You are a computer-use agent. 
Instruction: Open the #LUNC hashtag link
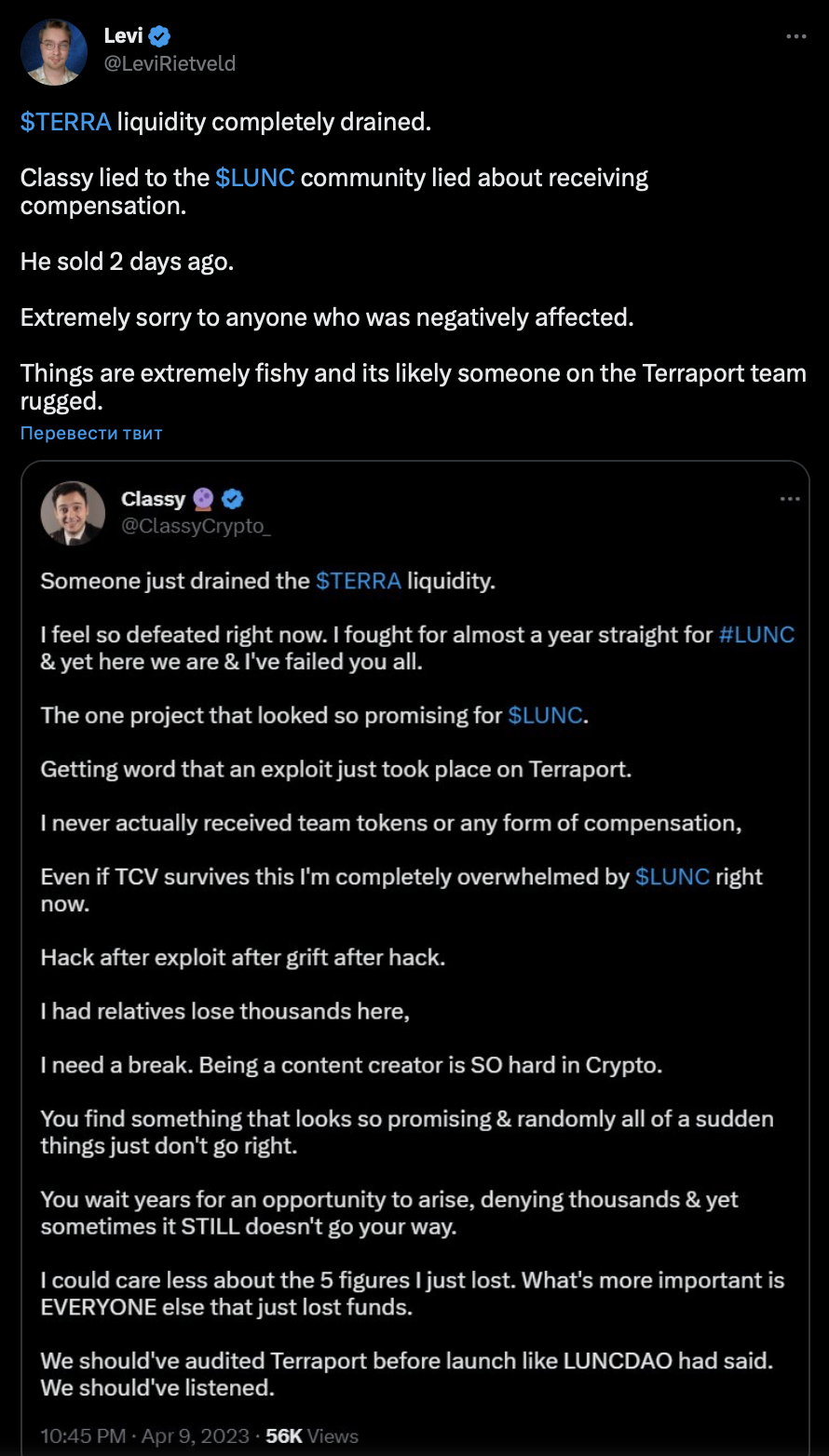point(756,635)
